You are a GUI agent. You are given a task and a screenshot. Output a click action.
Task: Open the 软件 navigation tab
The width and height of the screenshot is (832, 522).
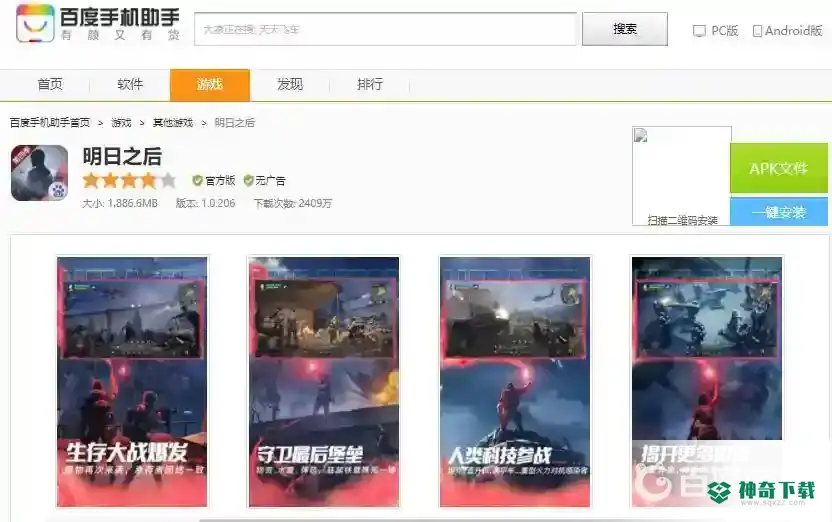(x=130, y=84)
